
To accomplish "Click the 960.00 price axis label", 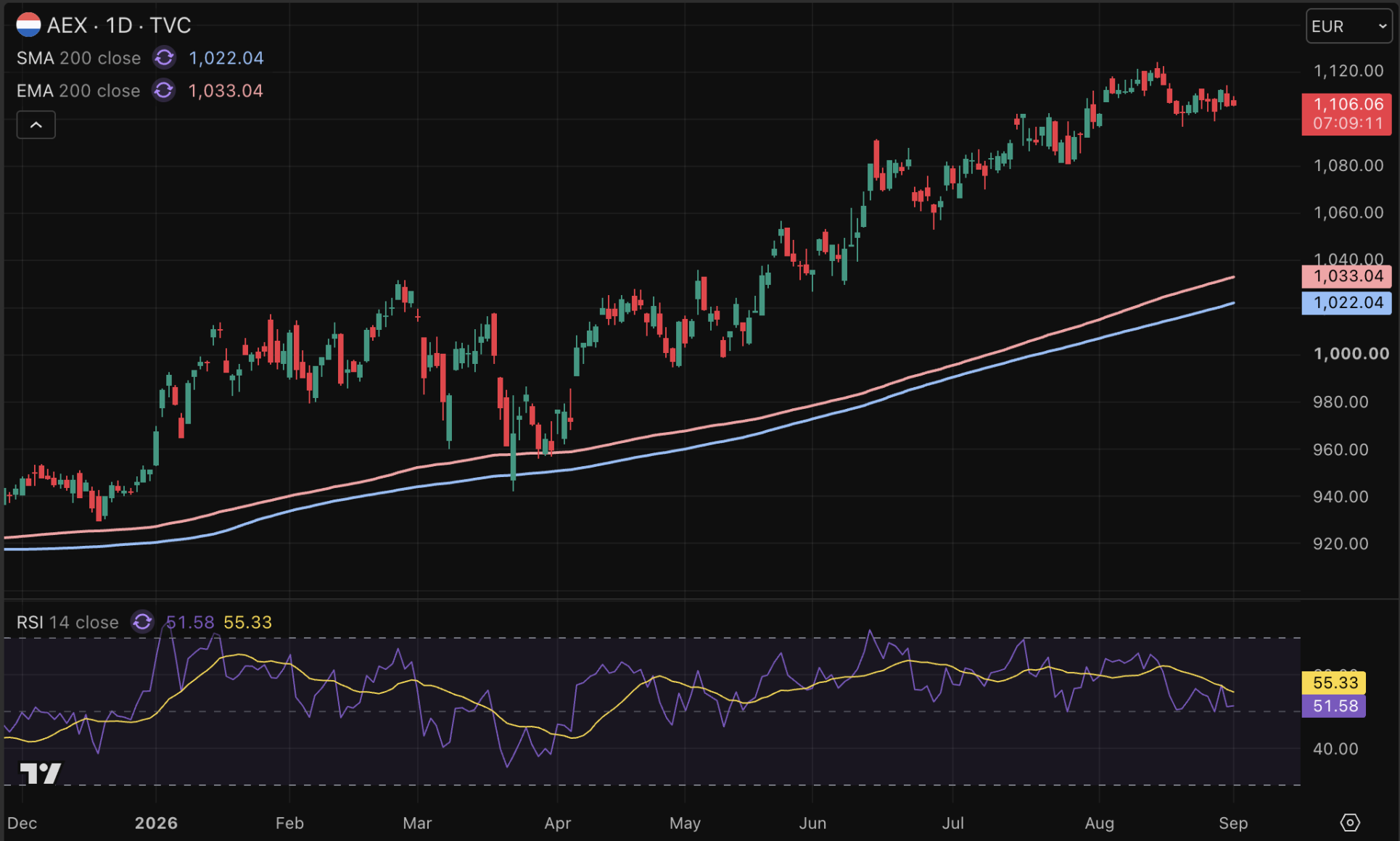I will 1341,450.
